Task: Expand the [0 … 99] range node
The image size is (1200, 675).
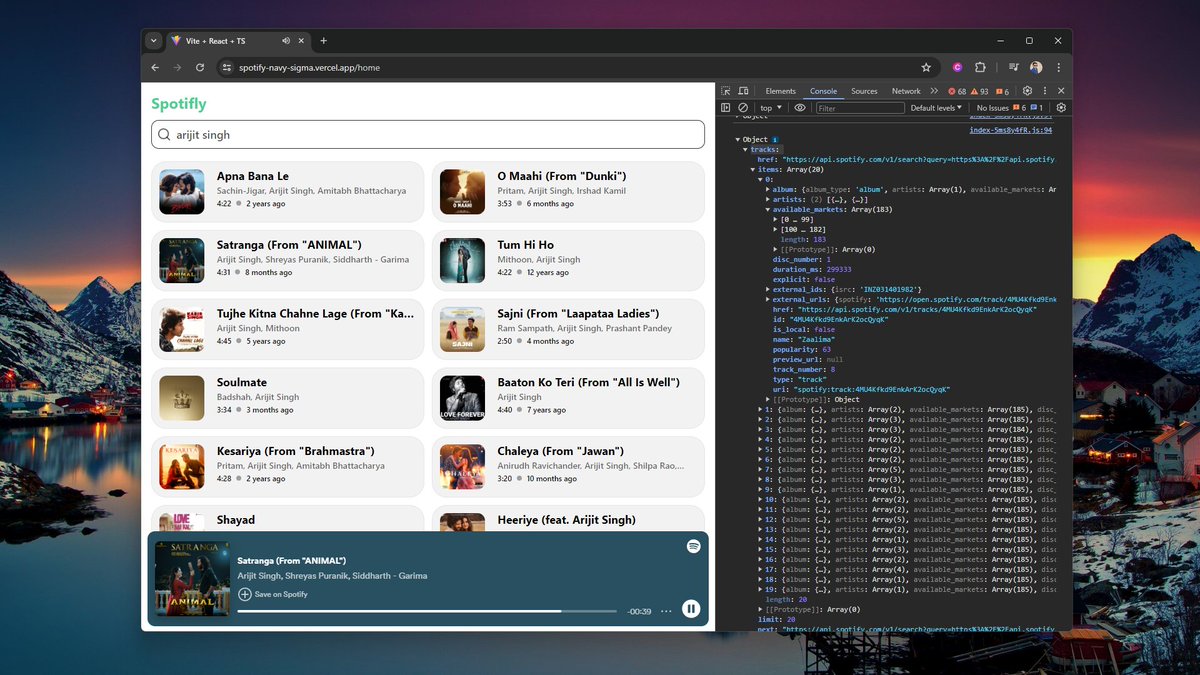Action: tap(775, 219)
